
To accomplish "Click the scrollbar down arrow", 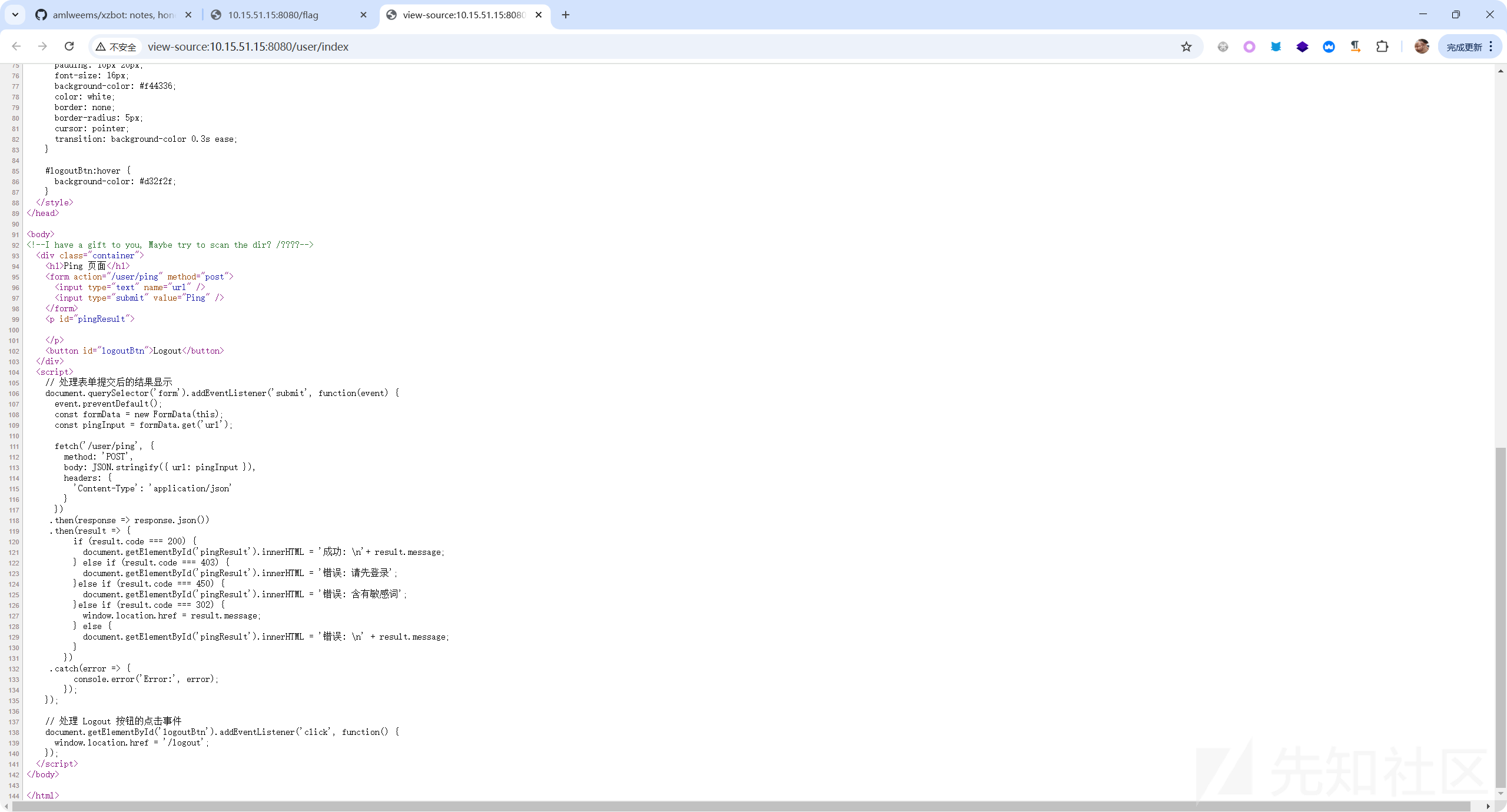I will (1501, 794).
